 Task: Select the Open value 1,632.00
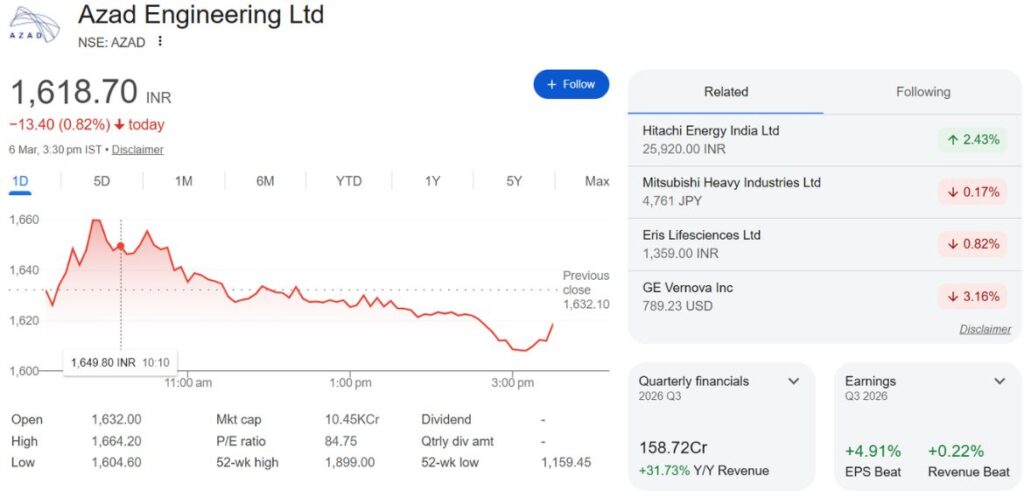[116, 420]
